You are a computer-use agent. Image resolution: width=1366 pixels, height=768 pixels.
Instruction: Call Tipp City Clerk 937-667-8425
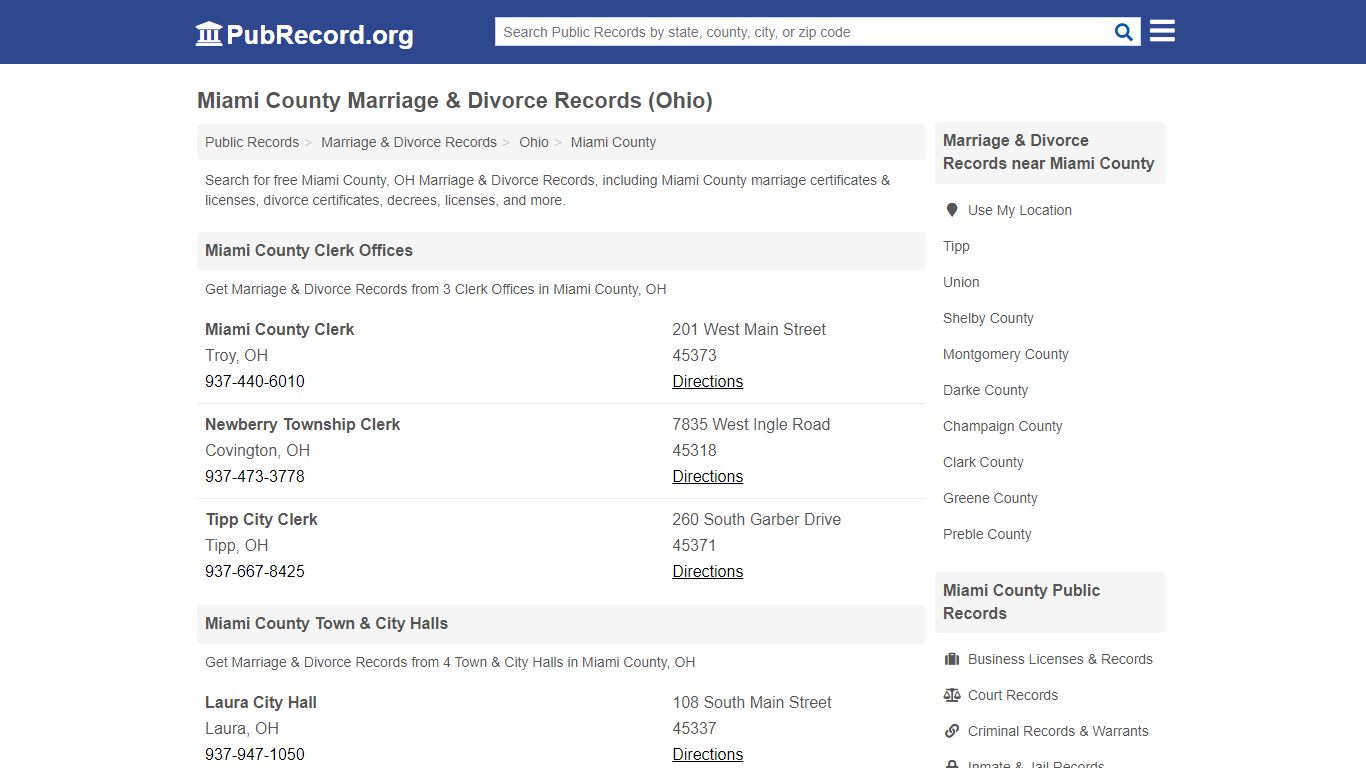point(255,571)
